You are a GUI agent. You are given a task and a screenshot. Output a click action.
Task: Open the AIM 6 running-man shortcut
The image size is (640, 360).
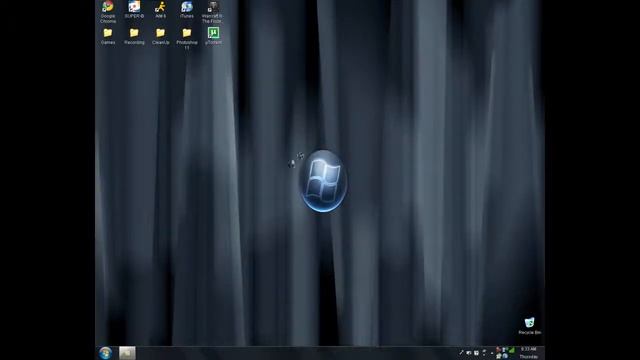pyautogui.click(x=160, y=9)
